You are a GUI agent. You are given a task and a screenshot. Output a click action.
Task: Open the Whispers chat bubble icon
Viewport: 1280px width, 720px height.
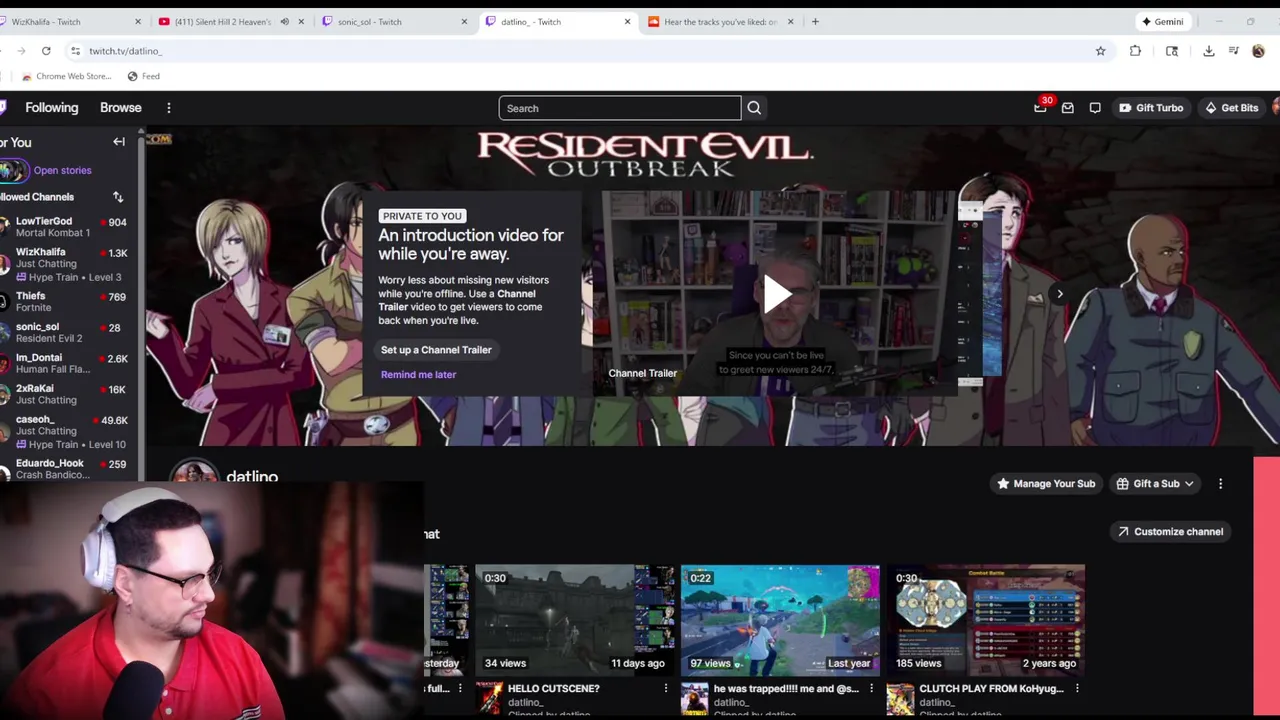1095,108
